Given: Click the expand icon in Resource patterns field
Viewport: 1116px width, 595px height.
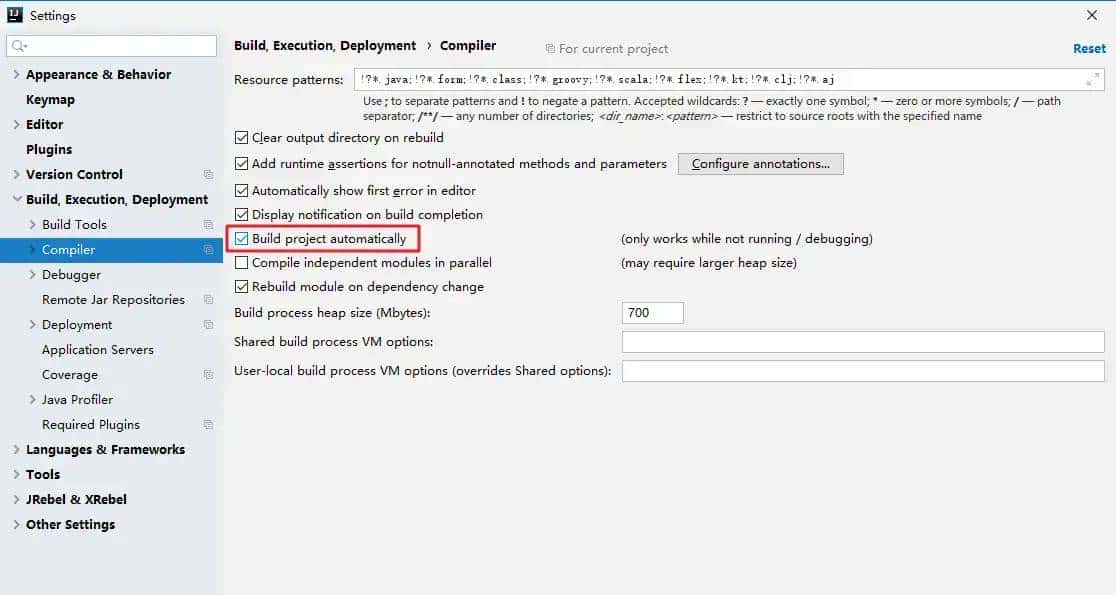Looking at the screenshot, I should click(x=1093, y=80).
